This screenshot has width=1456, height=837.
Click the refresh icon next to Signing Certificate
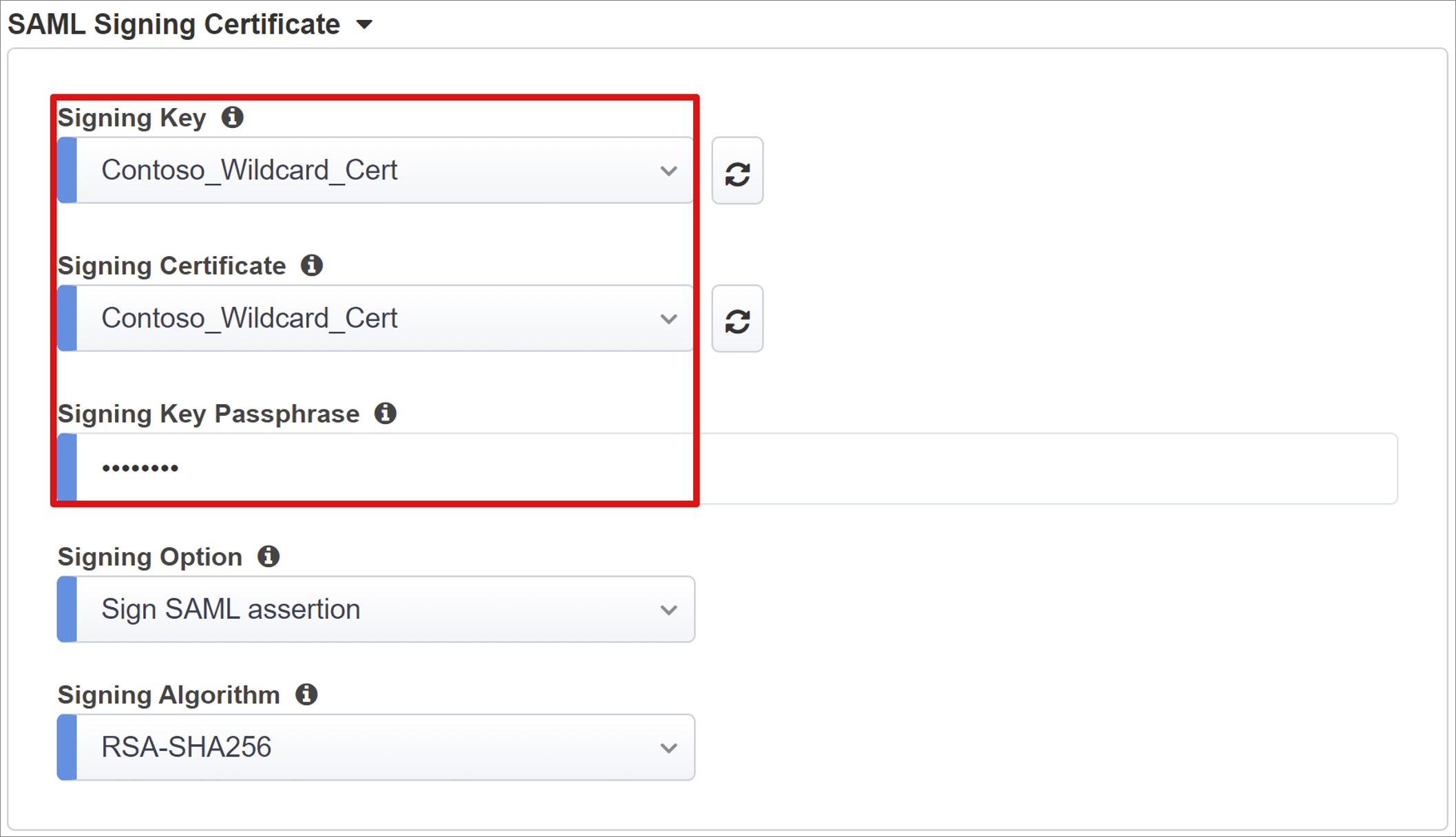737,319
